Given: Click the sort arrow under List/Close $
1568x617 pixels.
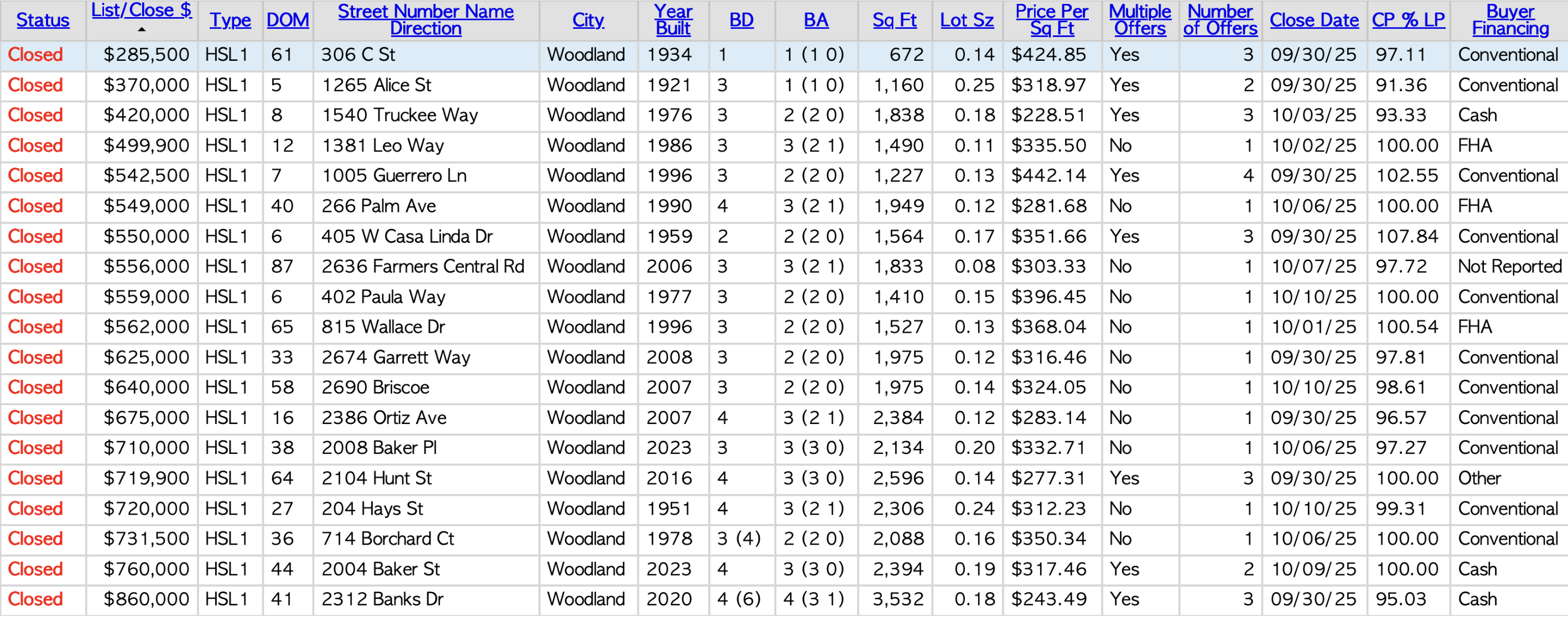Looking at the screenshot, I should (x=141, y=30).
